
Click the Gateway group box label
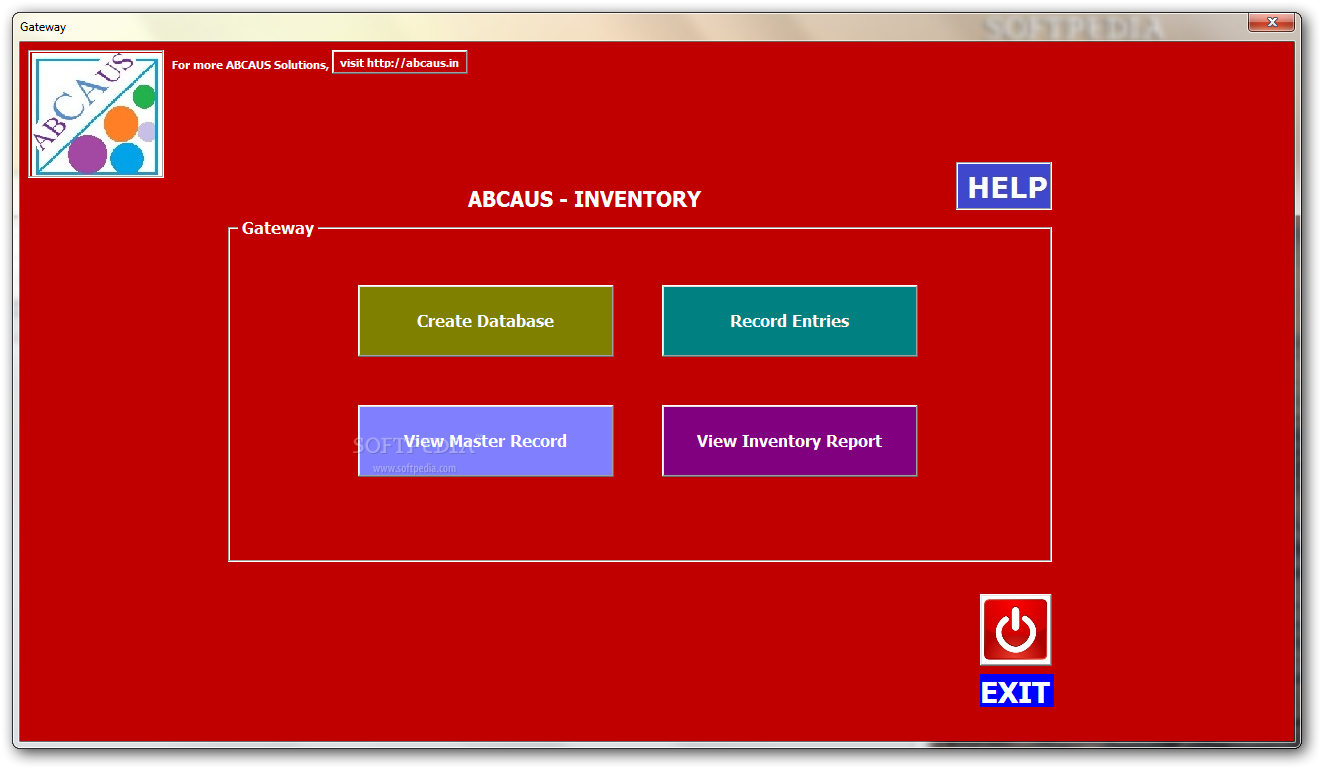point(278,228)
